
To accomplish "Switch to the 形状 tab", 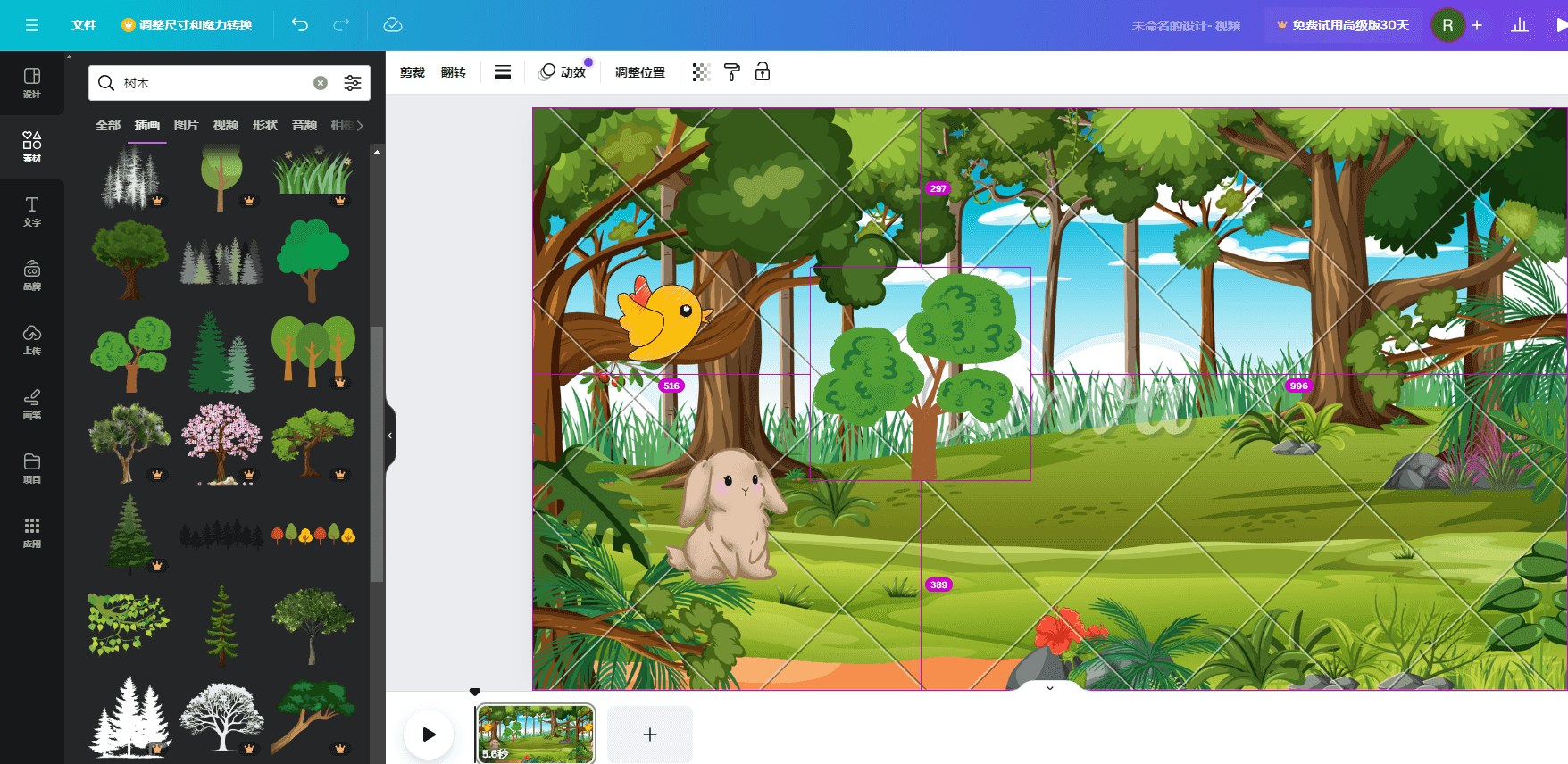I will pyautogui.click(x=264, y=125).
